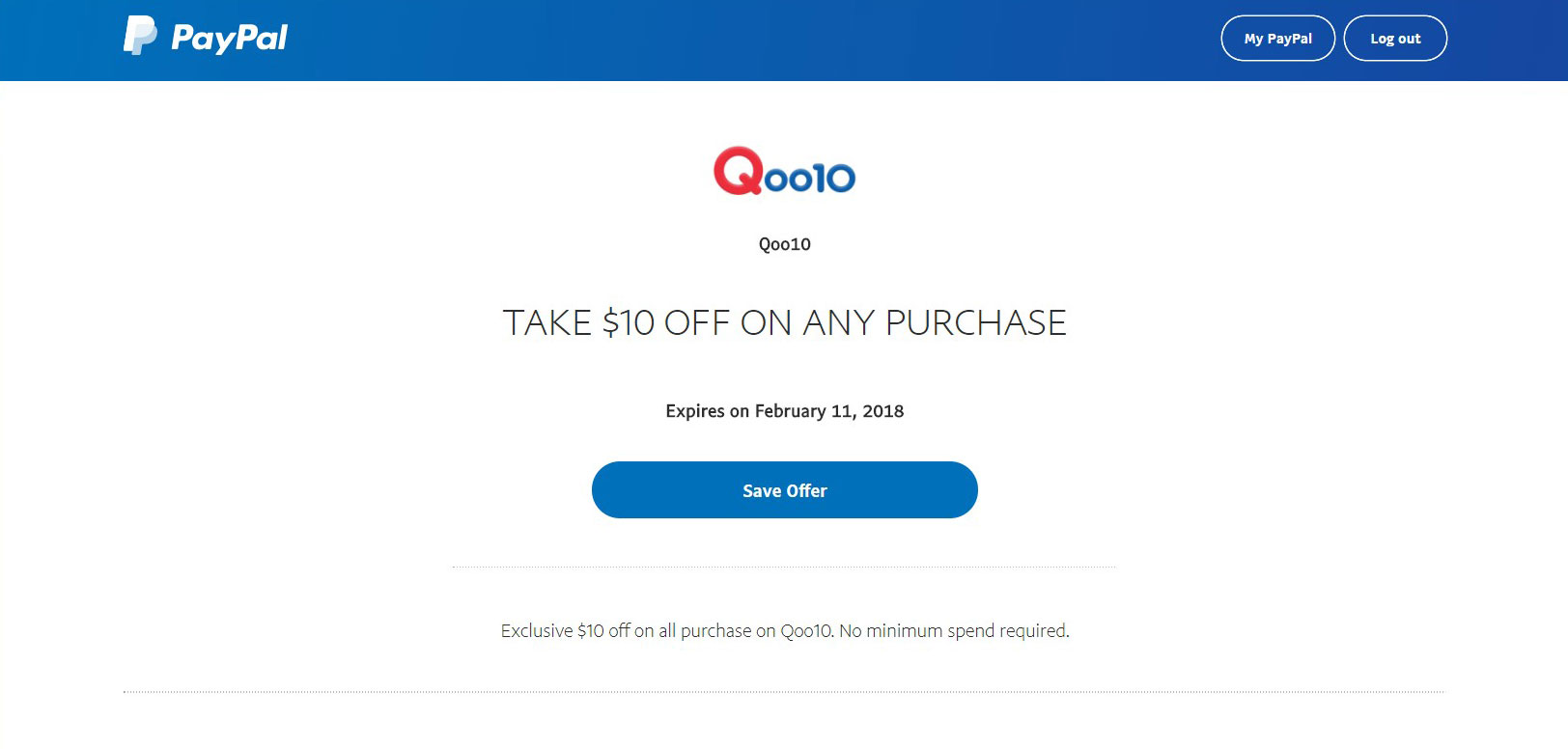
Task: Select the TAKE $10 OFF headline
Action: (x=784, y=323)
